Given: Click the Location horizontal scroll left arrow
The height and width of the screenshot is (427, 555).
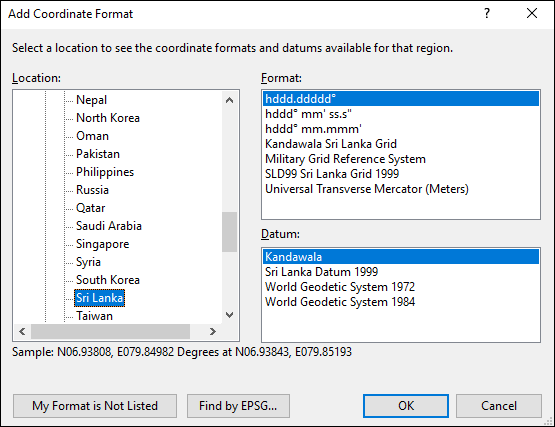Looking at the screenshot, I should [x=22, y=331].
